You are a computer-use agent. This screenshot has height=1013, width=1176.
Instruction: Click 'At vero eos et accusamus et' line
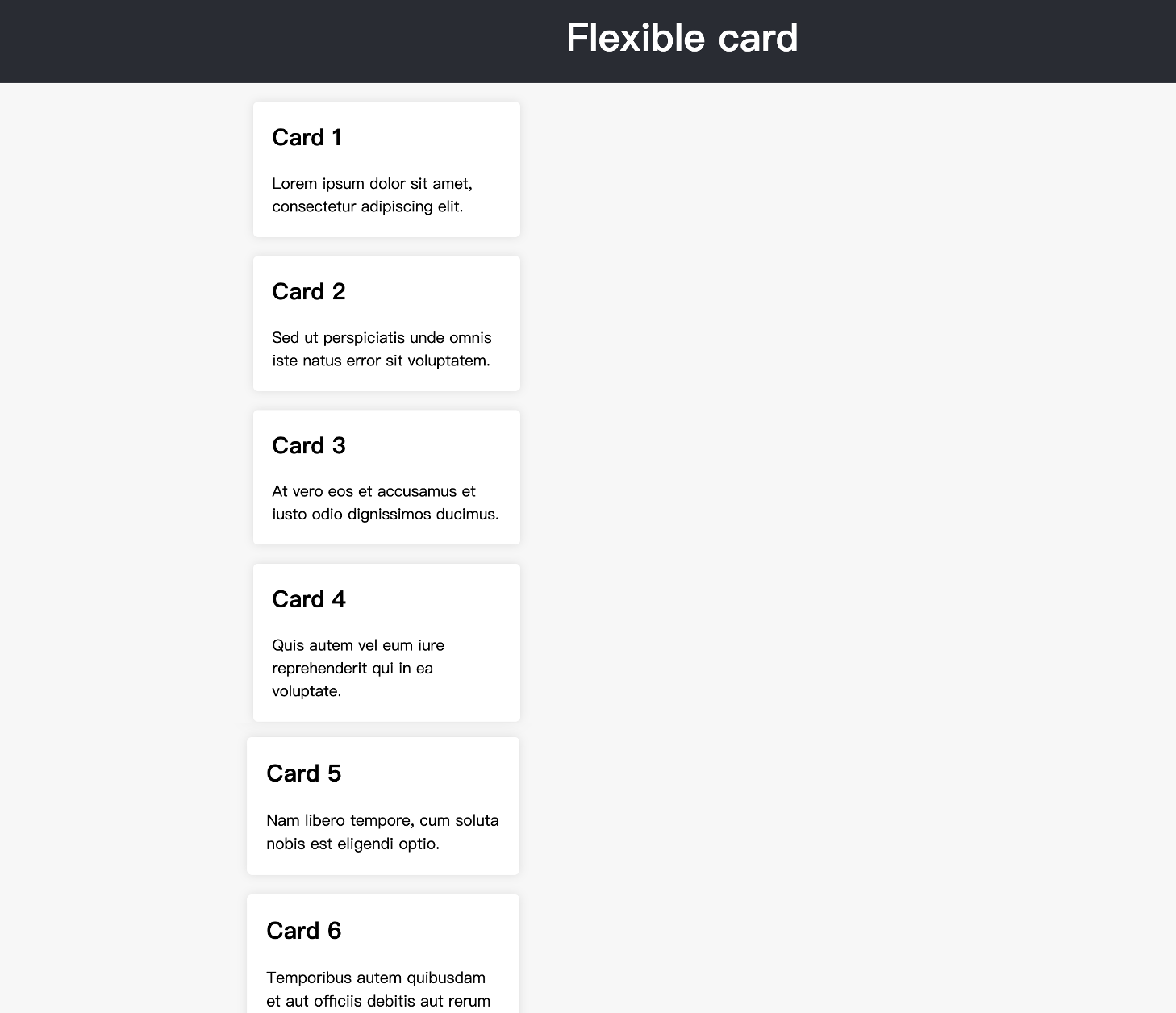pyautogui.click(x=373, y=492)
